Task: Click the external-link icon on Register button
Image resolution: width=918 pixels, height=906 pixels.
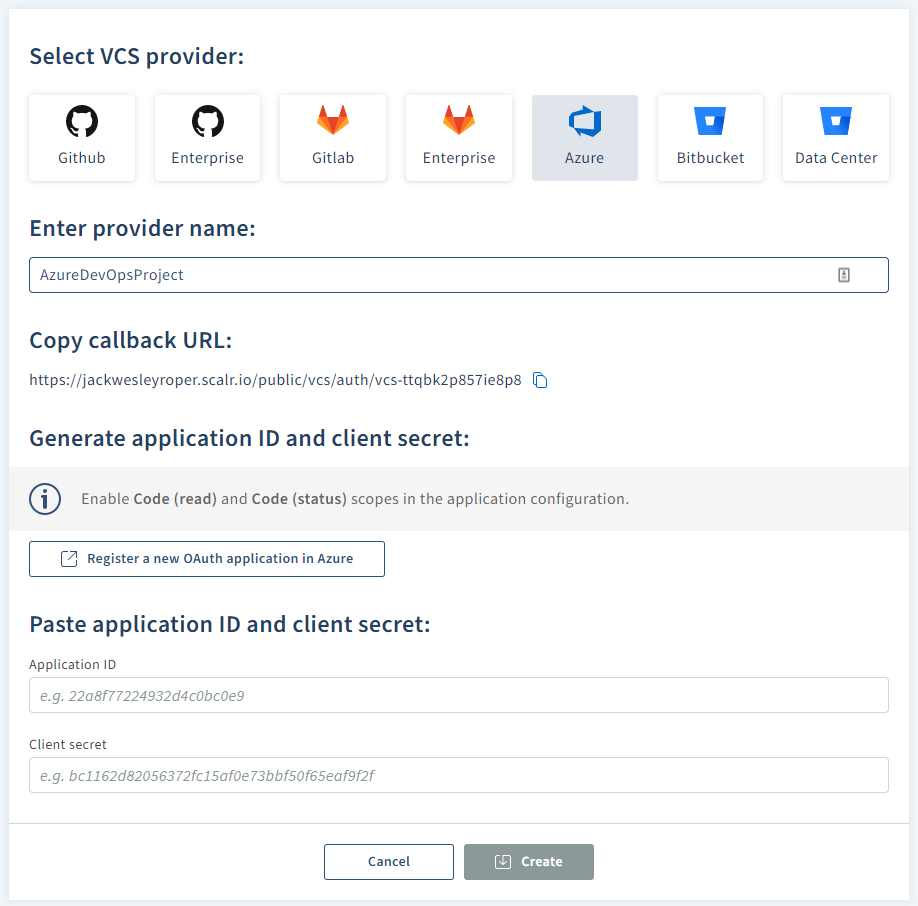Action: click(x=68, y=558)
